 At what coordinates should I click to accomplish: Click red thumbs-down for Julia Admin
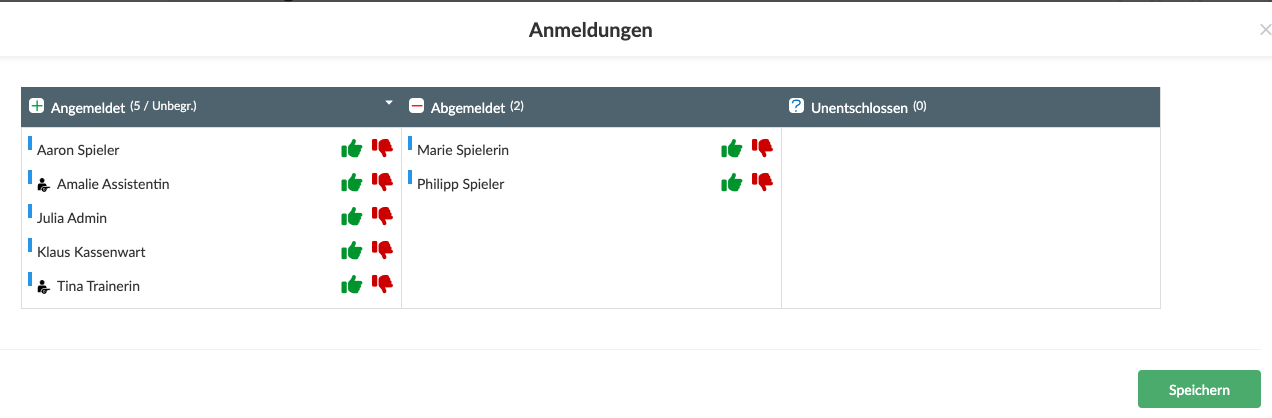(382, 216)
